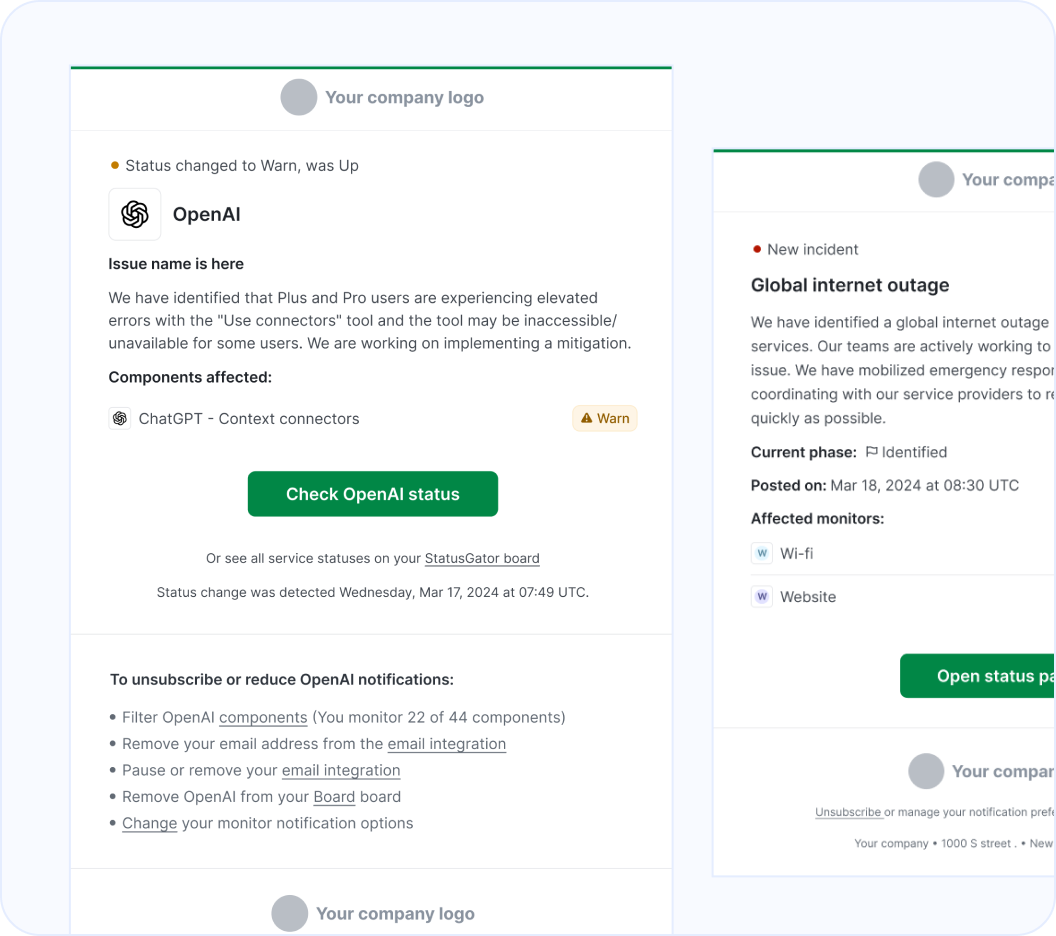
Task: Click the Pause or remove email integration link
Action: point(341,770)
